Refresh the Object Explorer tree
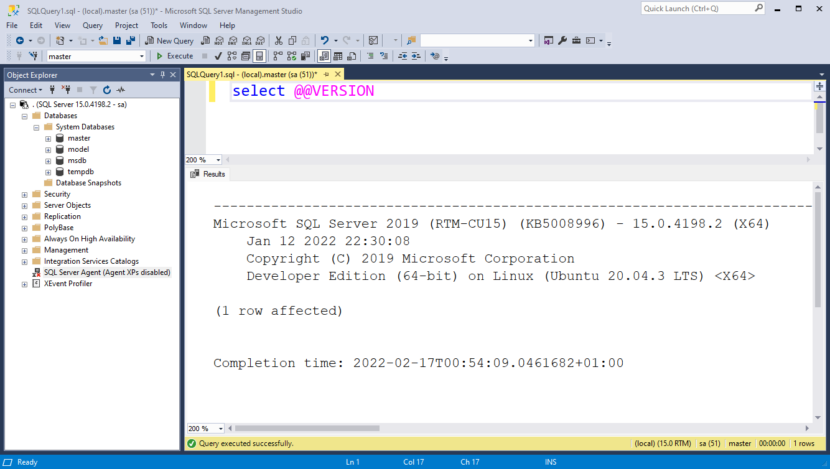The height and width of the screenshot is (469, 830). click(x=107, y=89)
